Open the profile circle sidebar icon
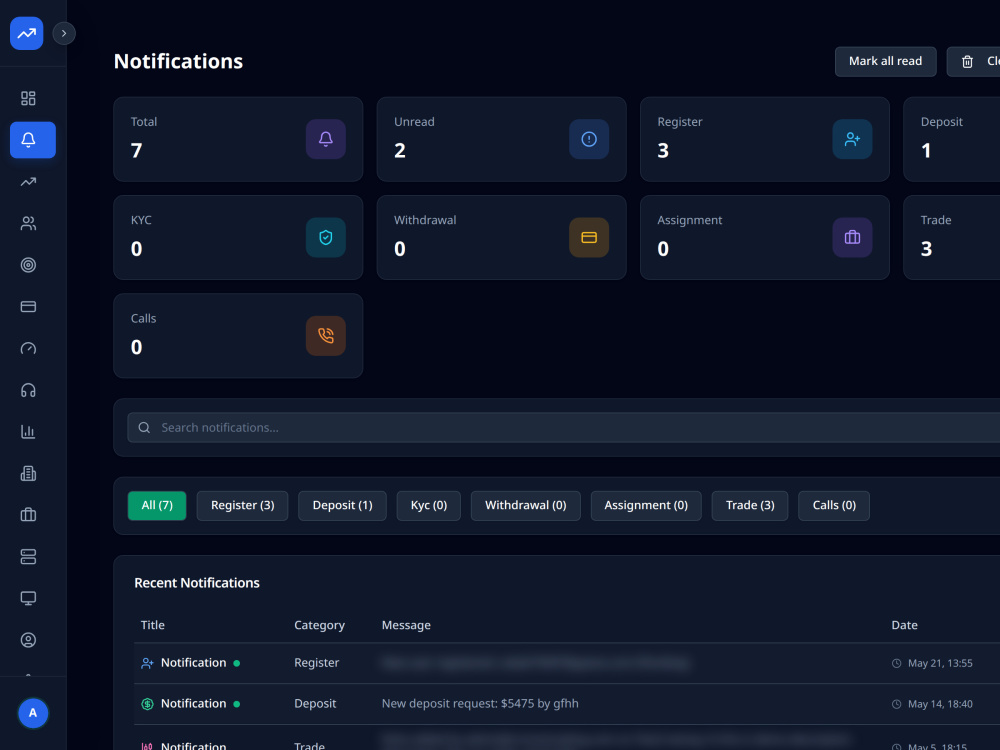The width and height of the screenshot is (1000, 750). point(28,640)
